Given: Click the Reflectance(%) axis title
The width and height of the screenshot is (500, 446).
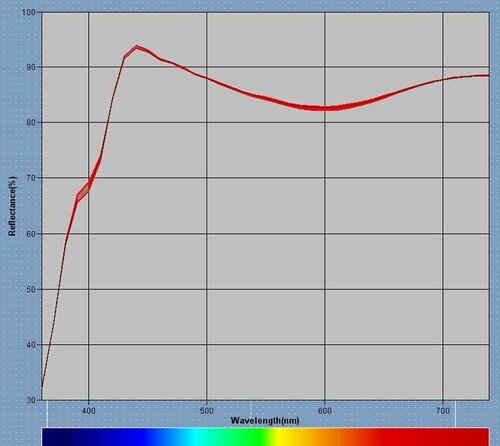Looking at the screenshot, I should click(12, 206).
